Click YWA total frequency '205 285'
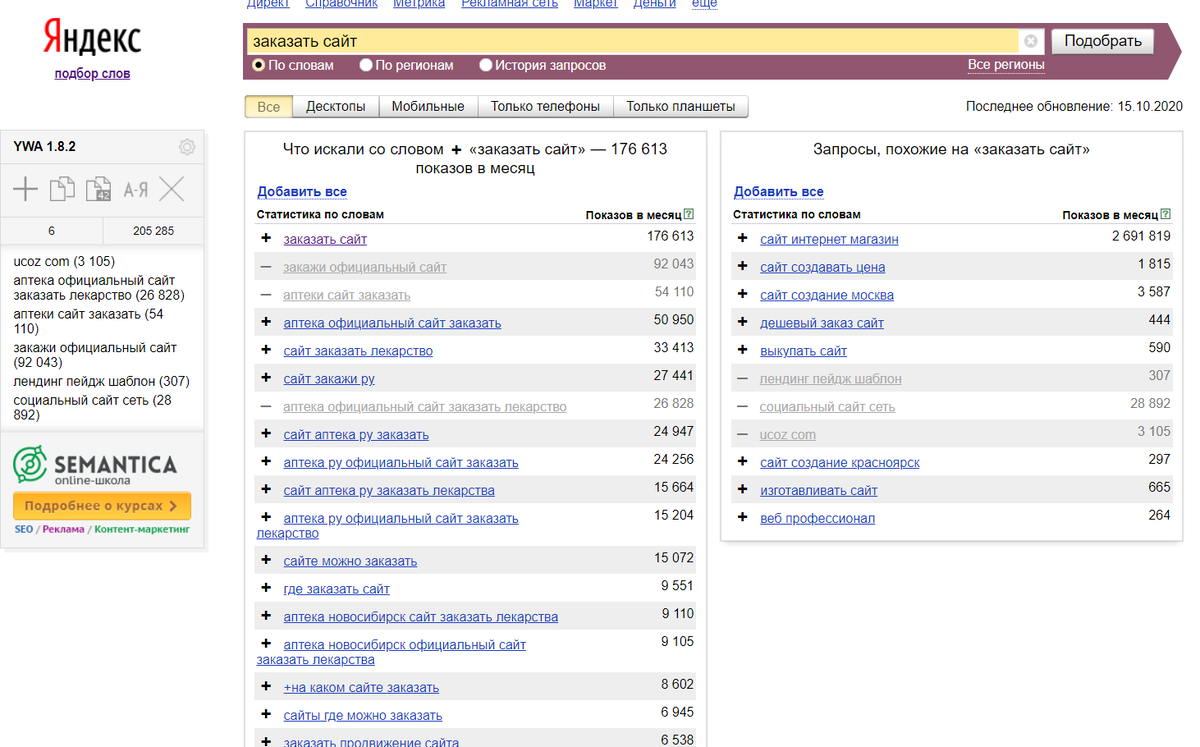The height and width of the screenshot is (747, 1200). [x=153, y=231]
